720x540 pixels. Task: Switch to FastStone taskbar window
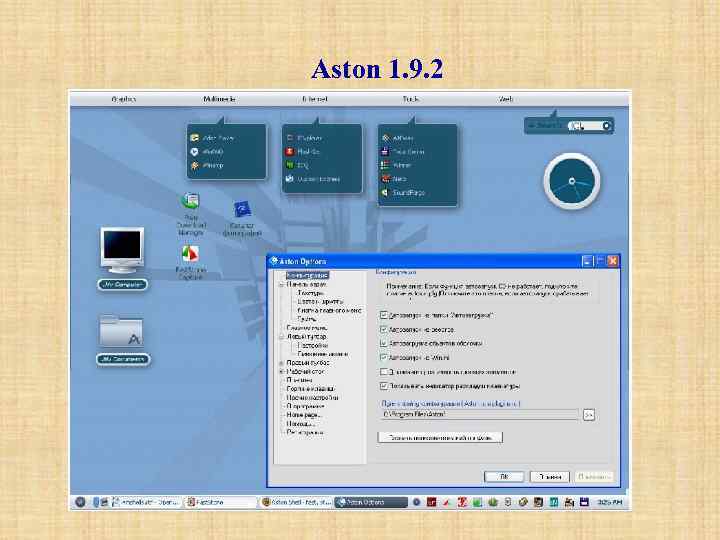(x=220, y=502)
